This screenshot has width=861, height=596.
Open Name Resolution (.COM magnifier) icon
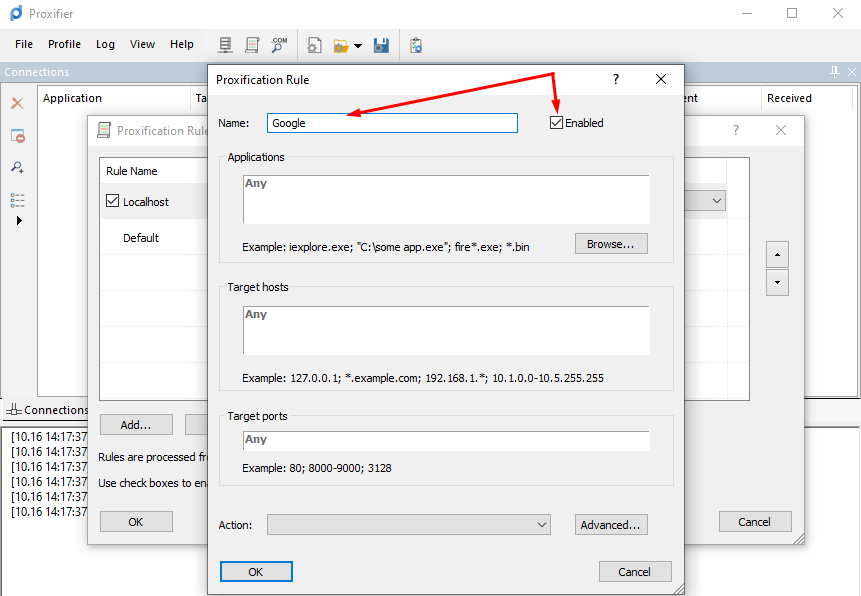tap(279, 45)
